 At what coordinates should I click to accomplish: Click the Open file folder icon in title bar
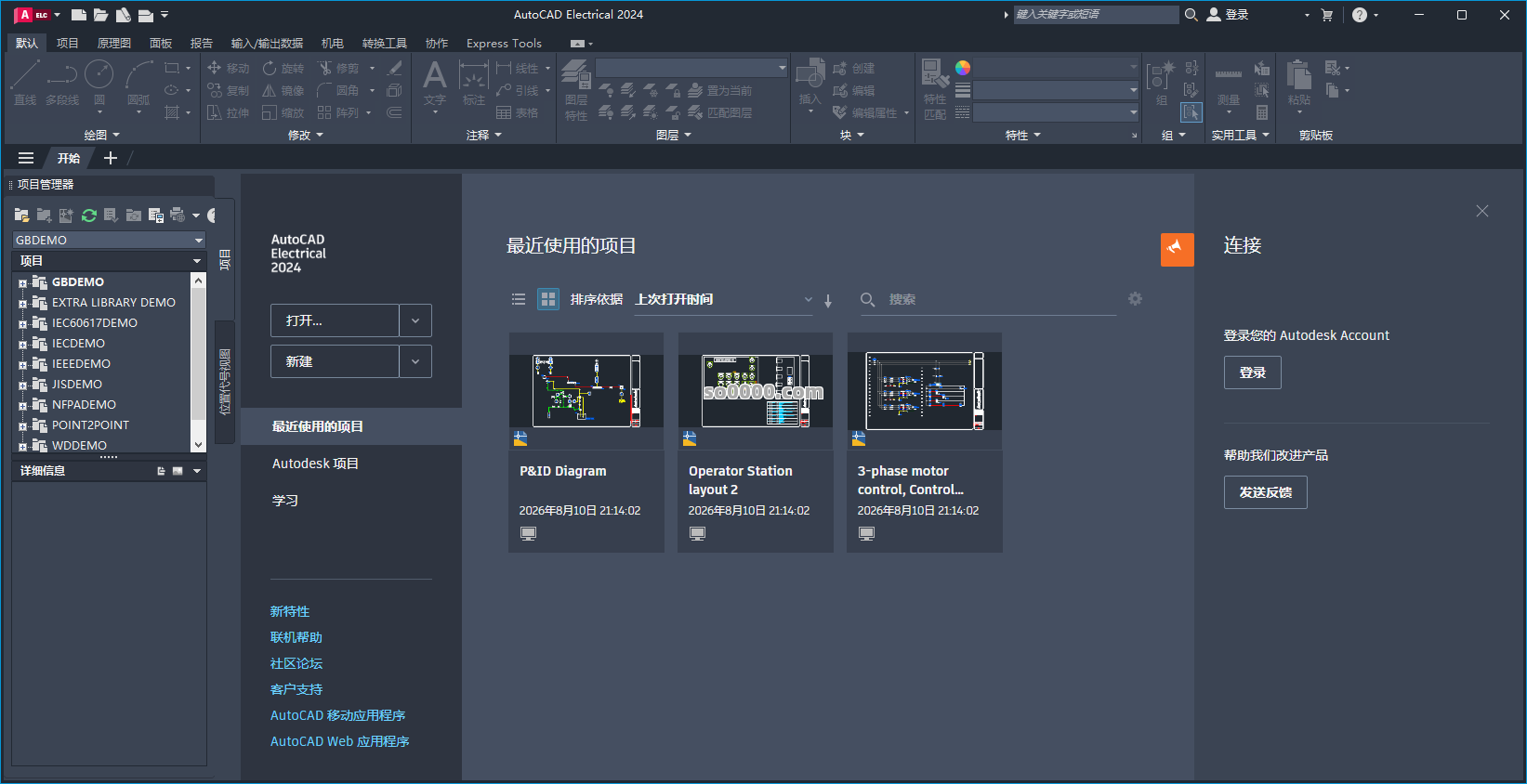(100, 15)
